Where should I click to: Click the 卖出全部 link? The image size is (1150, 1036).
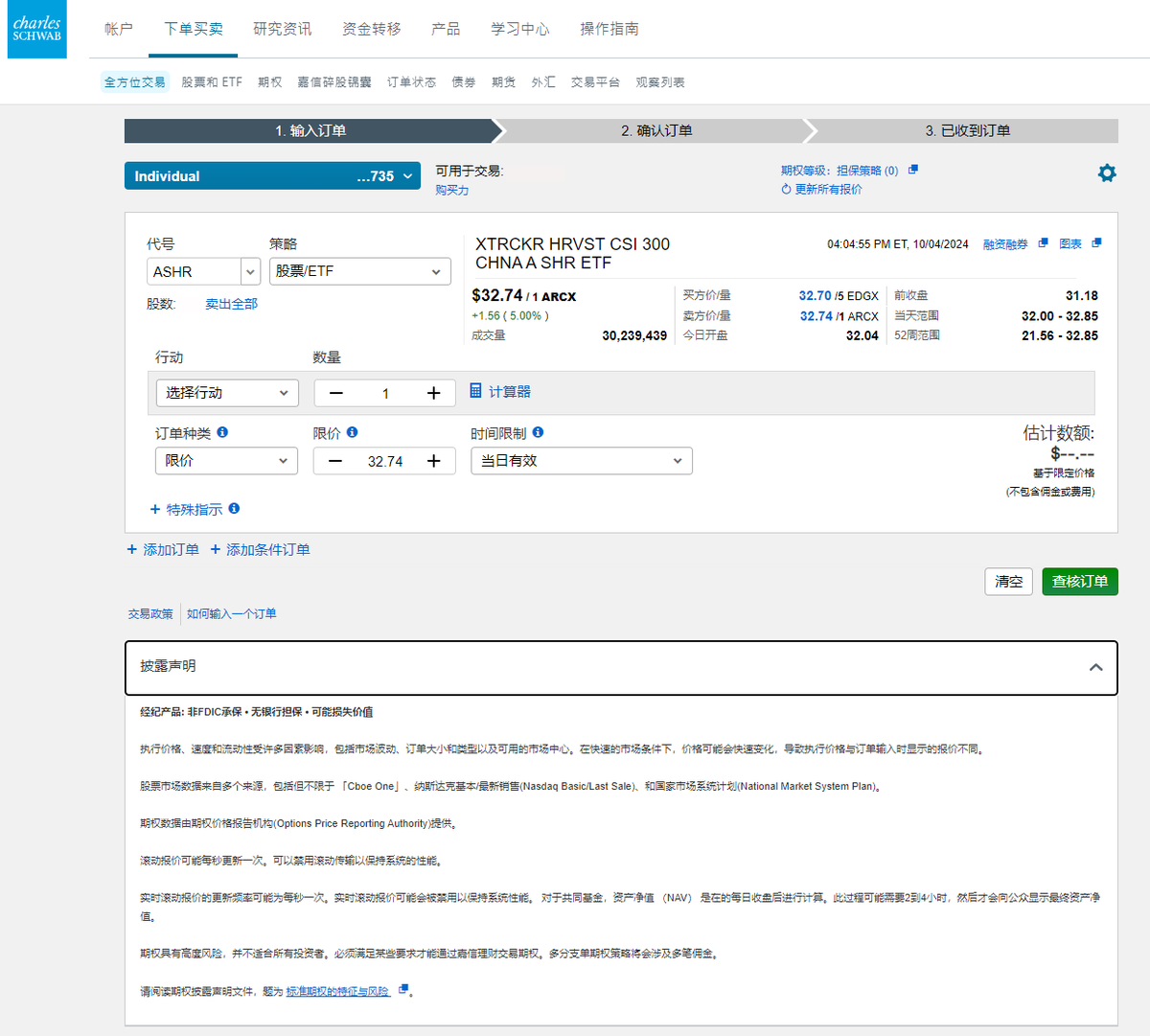click(x=231, y=304)
